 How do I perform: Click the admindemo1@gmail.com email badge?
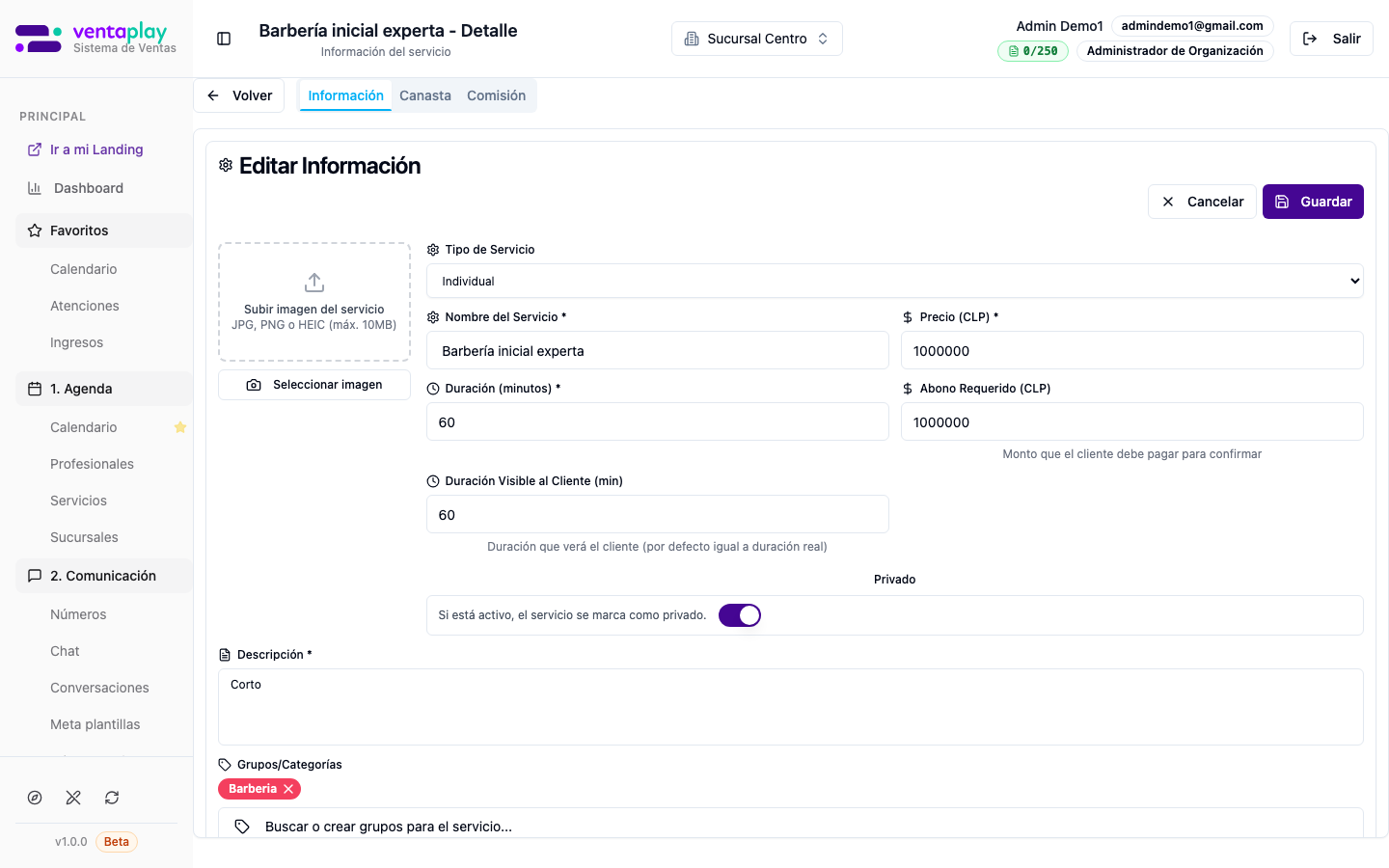1192,26
